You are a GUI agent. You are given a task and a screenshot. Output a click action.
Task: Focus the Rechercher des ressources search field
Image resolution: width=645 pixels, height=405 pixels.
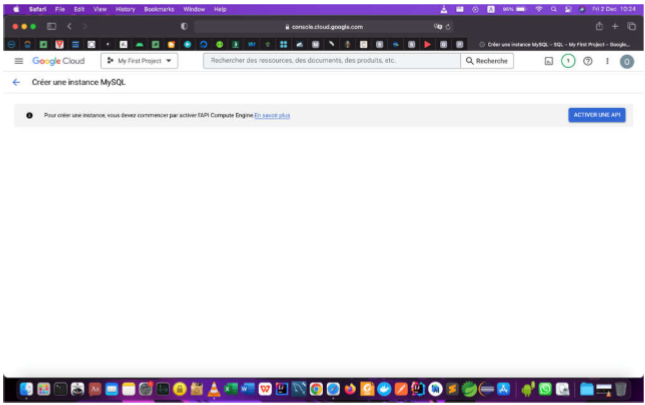[332, 61]
